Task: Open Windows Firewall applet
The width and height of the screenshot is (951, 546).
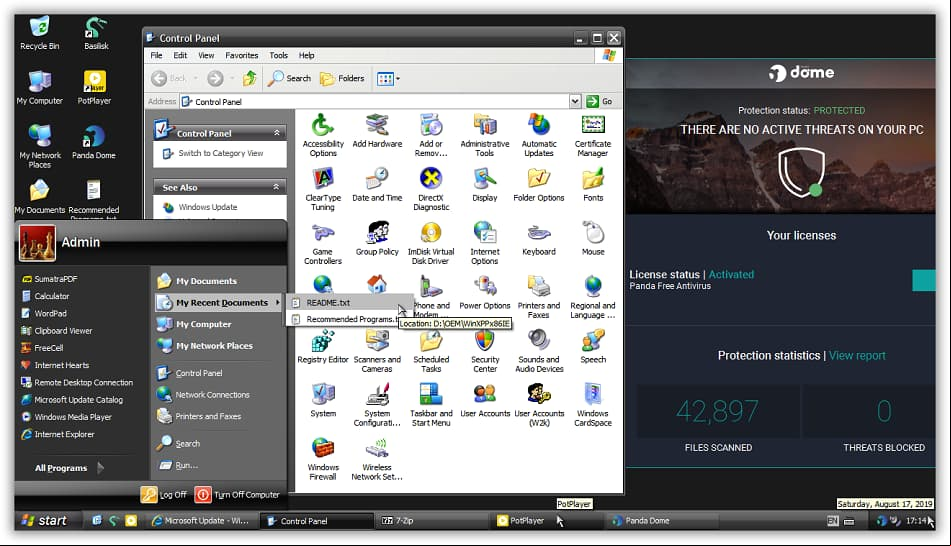Action: (323, 459)
